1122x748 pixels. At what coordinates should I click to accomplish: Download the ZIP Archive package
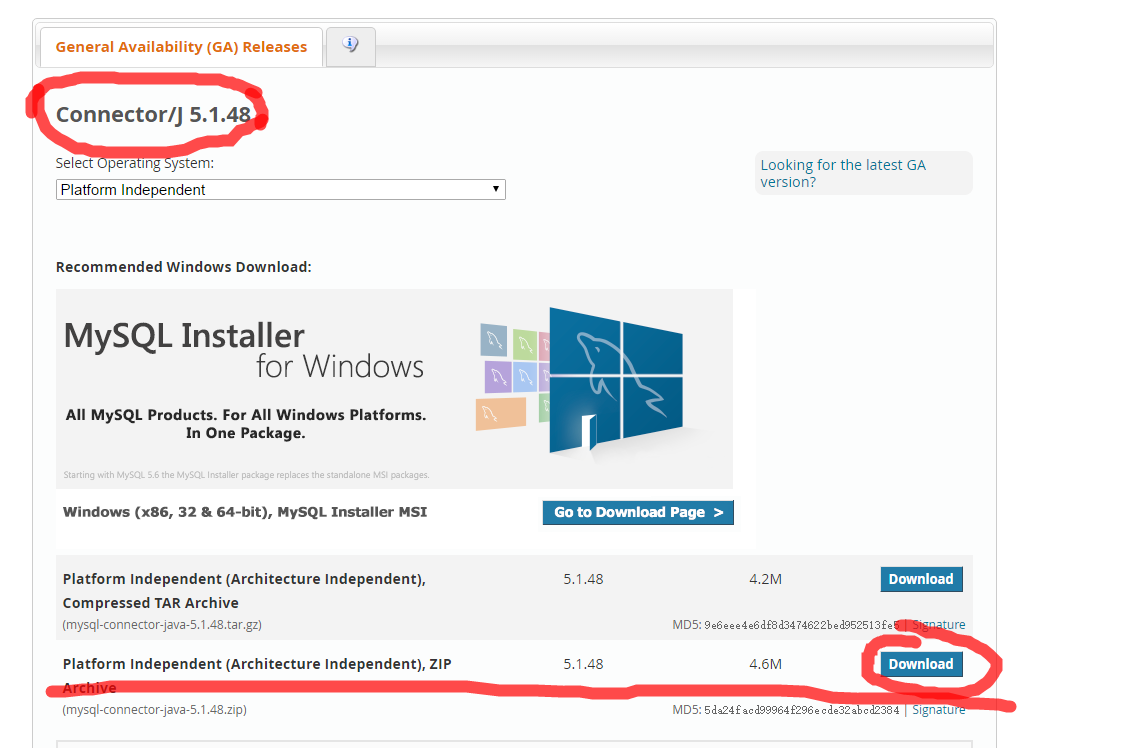[921, 664]
